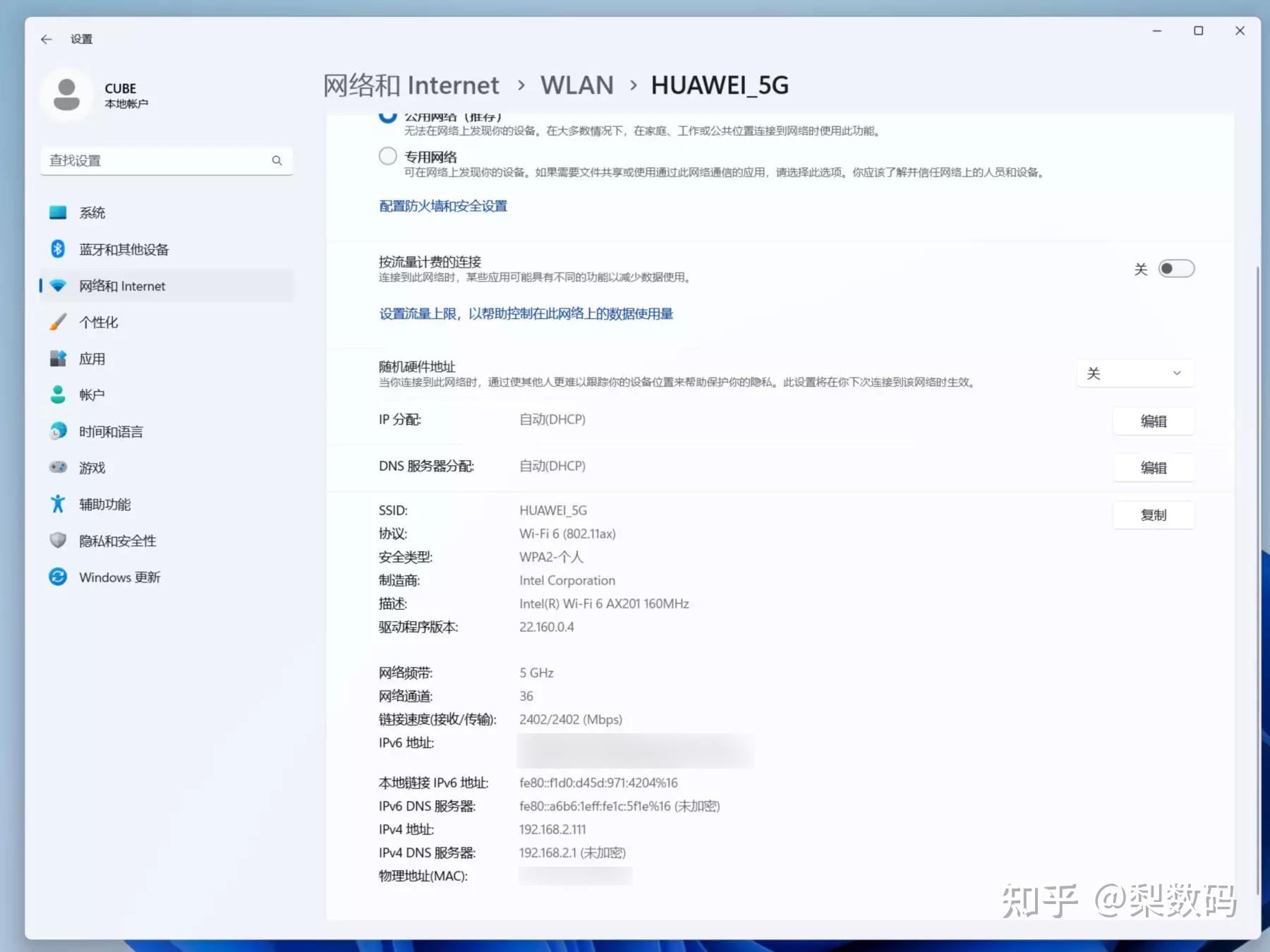The width and height of the screenshot is (1270, 952).
Task: Go to 网络和 Internet breadcrumb
Action: [411, 85]
